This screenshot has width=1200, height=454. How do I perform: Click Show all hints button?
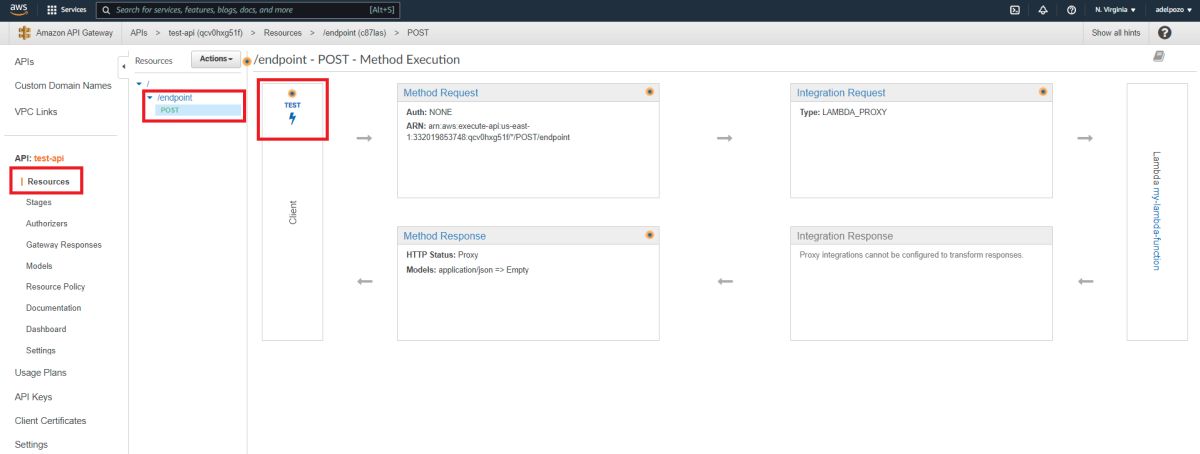click(x=1115, y=33)
